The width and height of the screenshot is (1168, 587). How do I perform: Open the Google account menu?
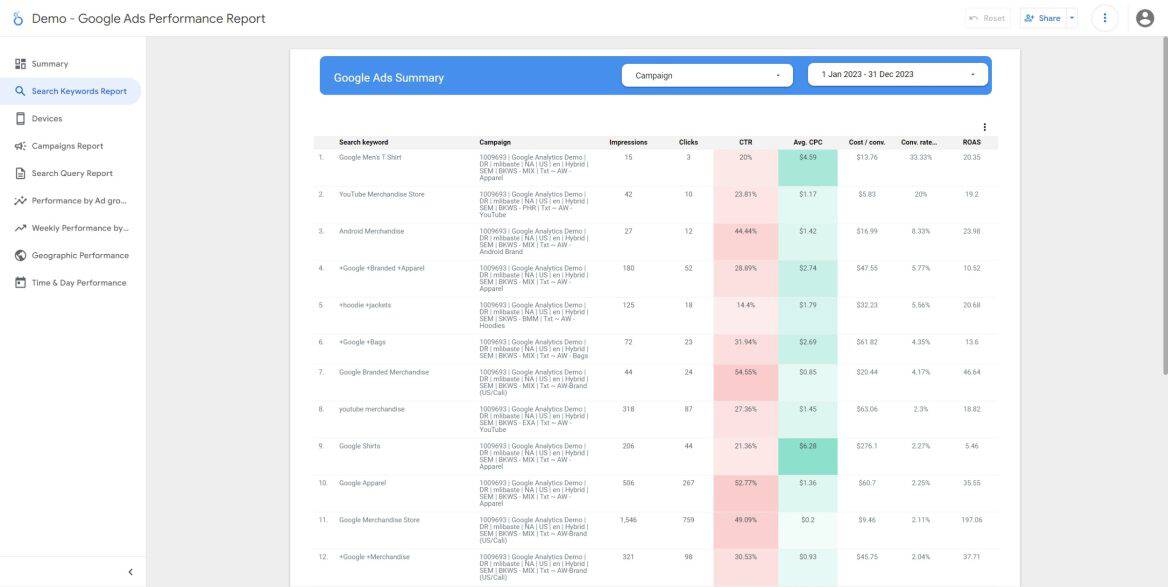pyautogui.click(x=1143, y=17)
